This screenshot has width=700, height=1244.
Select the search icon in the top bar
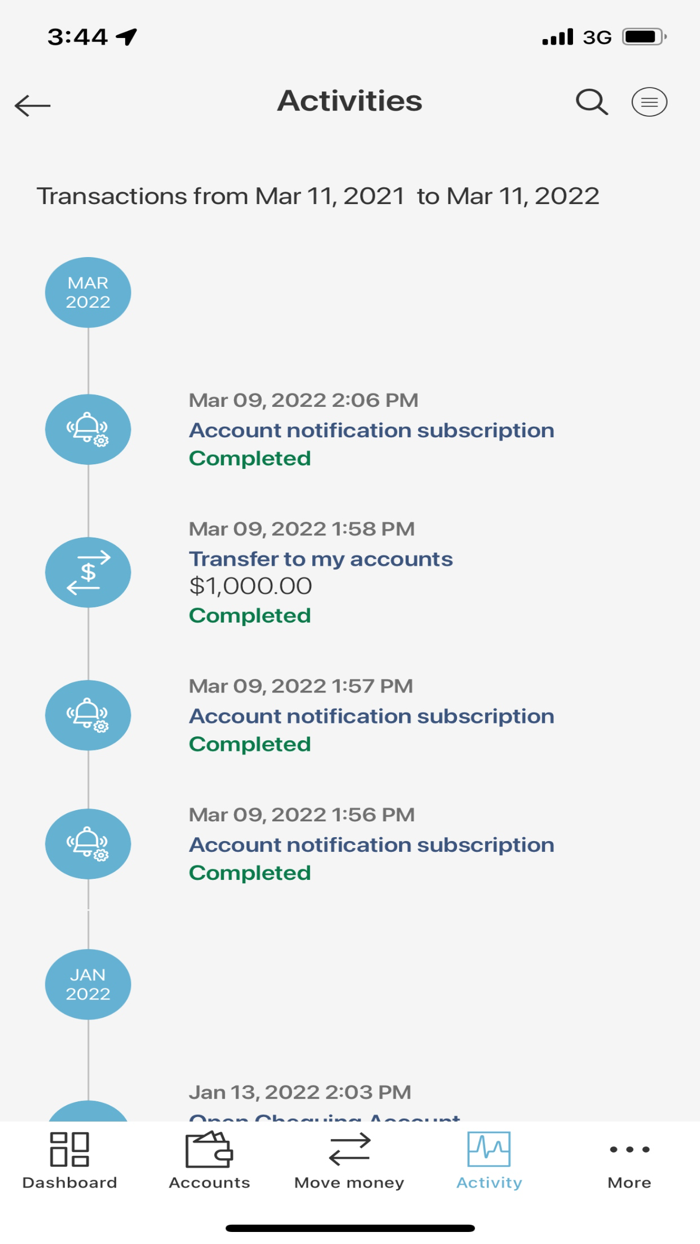click(592, 102)
